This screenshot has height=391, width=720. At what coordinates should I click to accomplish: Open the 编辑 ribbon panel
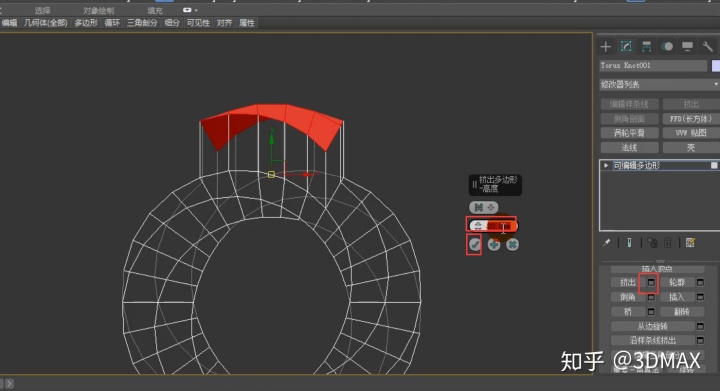(x=9, y=22)
